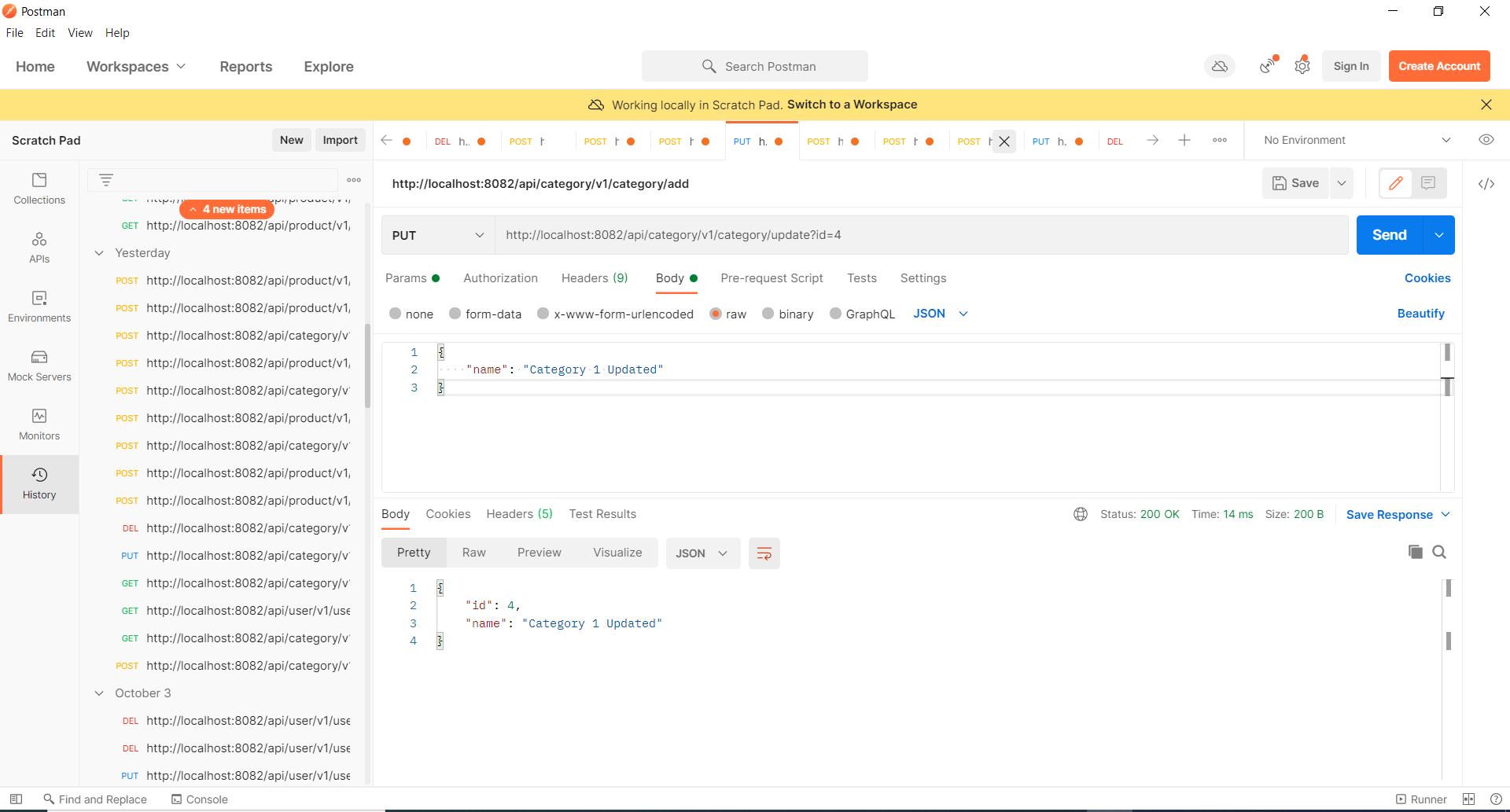Screen dimensions: 1510x812
Task: Go to next tabs with right arrow
Action: tap(1153, 140)
